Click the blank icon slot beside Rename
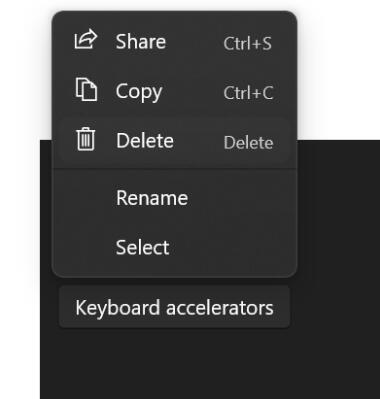 coord(86,198)
